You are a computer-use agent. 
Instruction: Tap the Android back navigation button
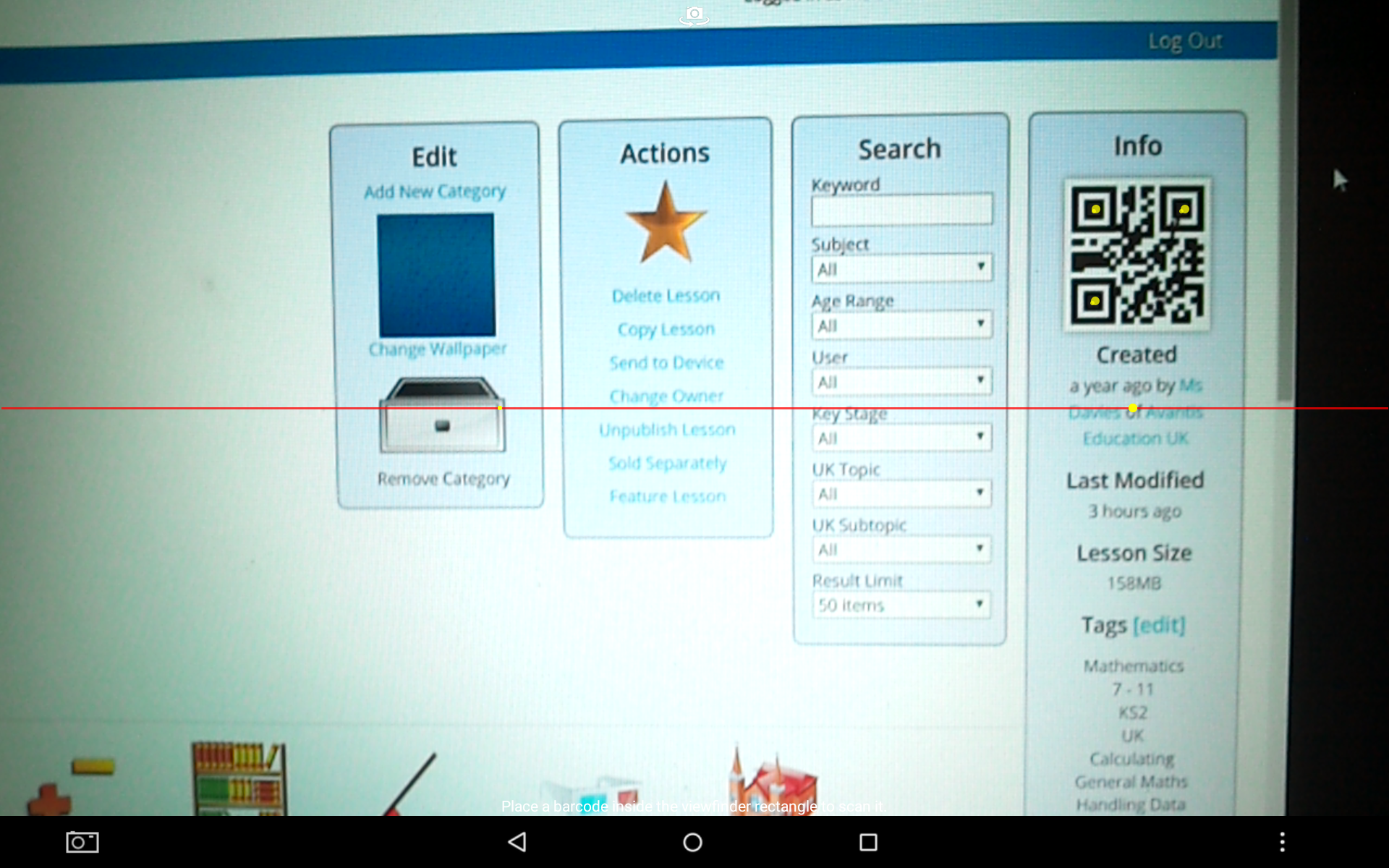(x=517, y=841)
